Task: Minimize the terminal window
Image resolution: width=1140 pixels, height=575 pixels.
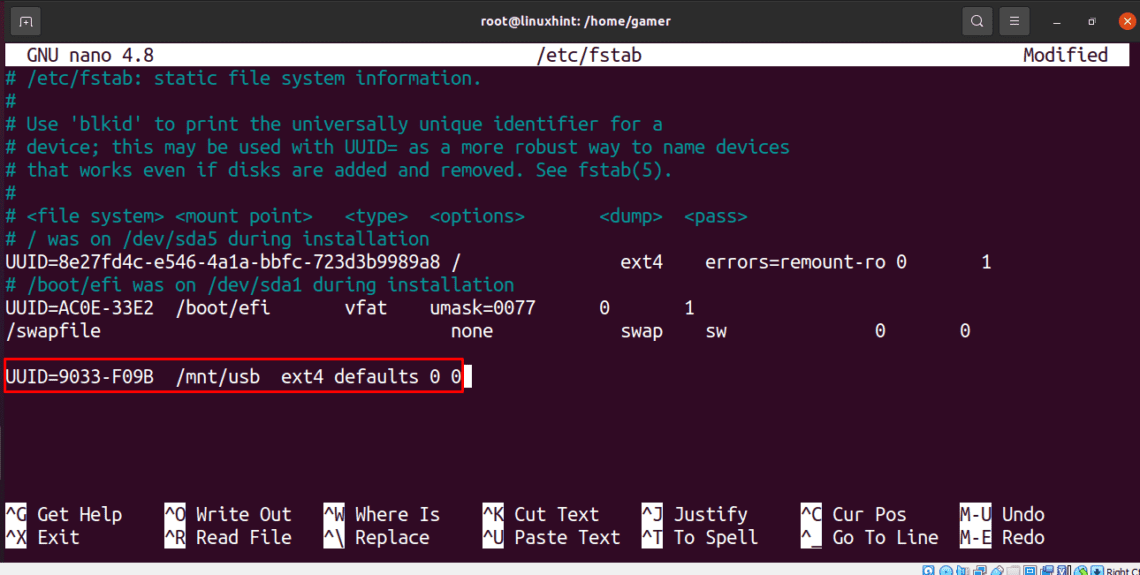Action: click(x=1057, y=22)
